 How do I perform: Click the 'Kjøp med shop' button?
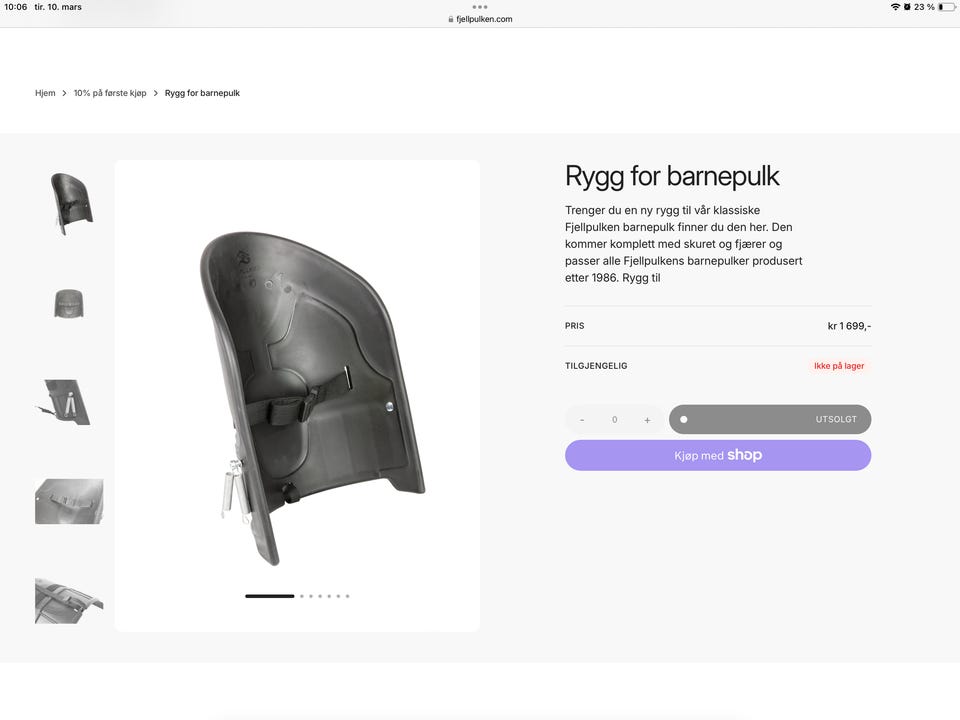click(x=718, y=456)
